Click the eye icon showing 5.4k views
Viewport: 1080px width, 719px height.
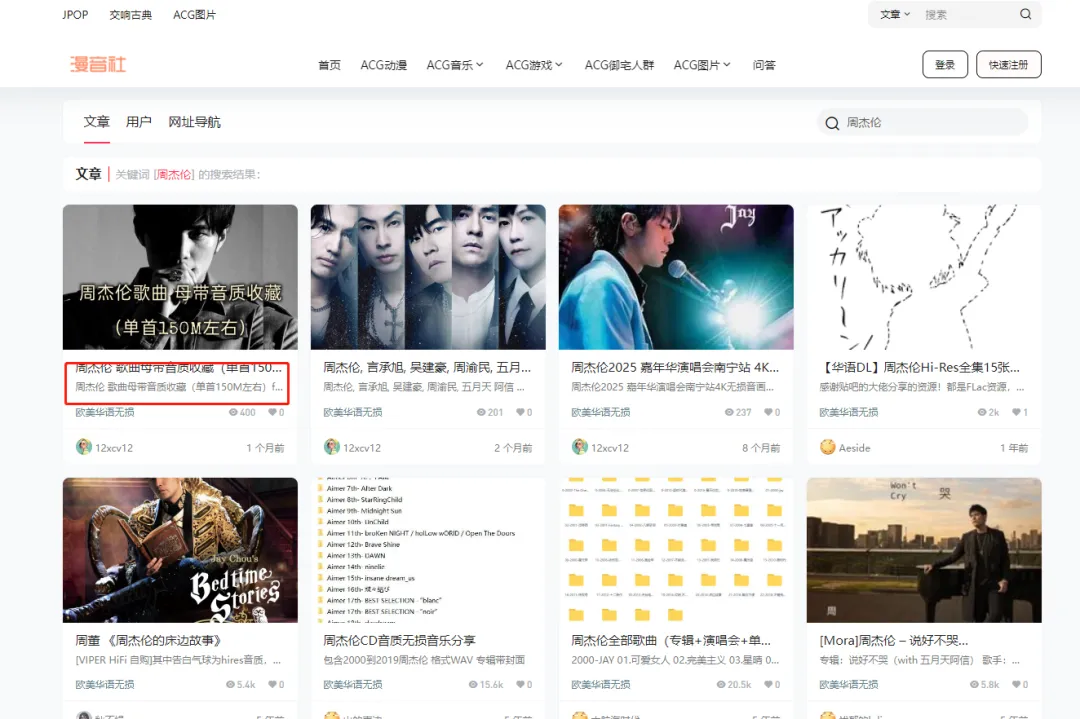[x=230, y=685]
